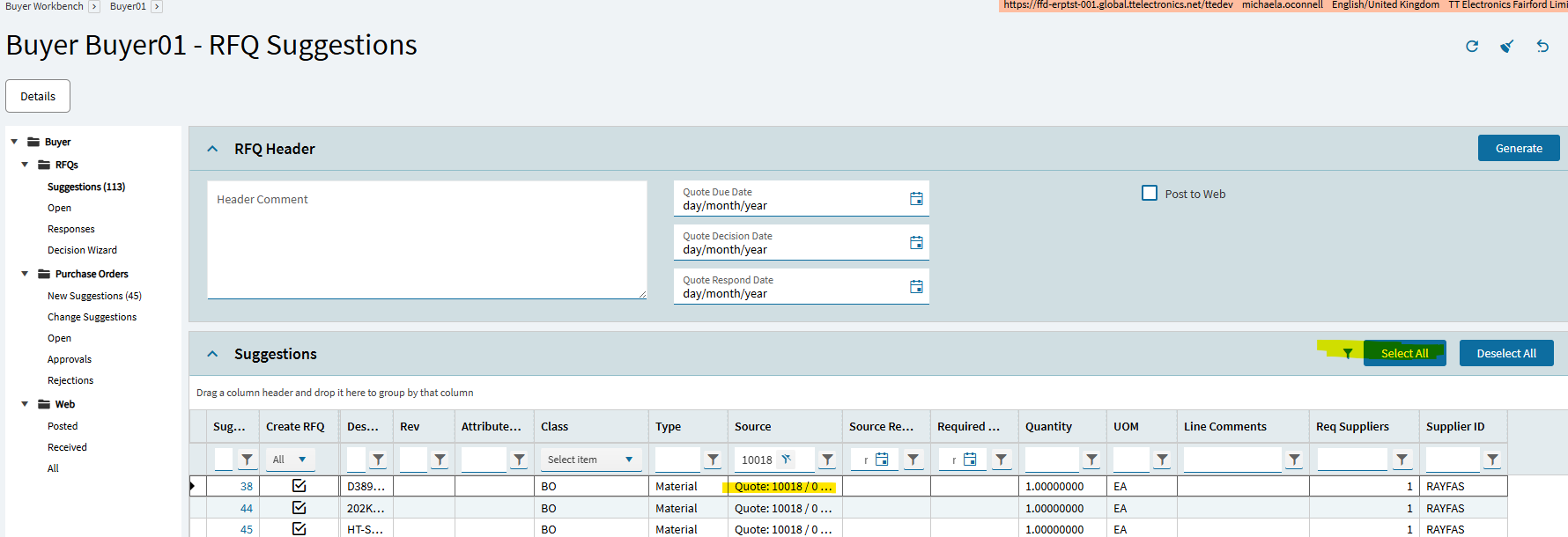Image resolution: width=1568 pixels, height=537 pixels.
Task: Open New Suggestions (45) under Purchase Orders
Action: 94,296
